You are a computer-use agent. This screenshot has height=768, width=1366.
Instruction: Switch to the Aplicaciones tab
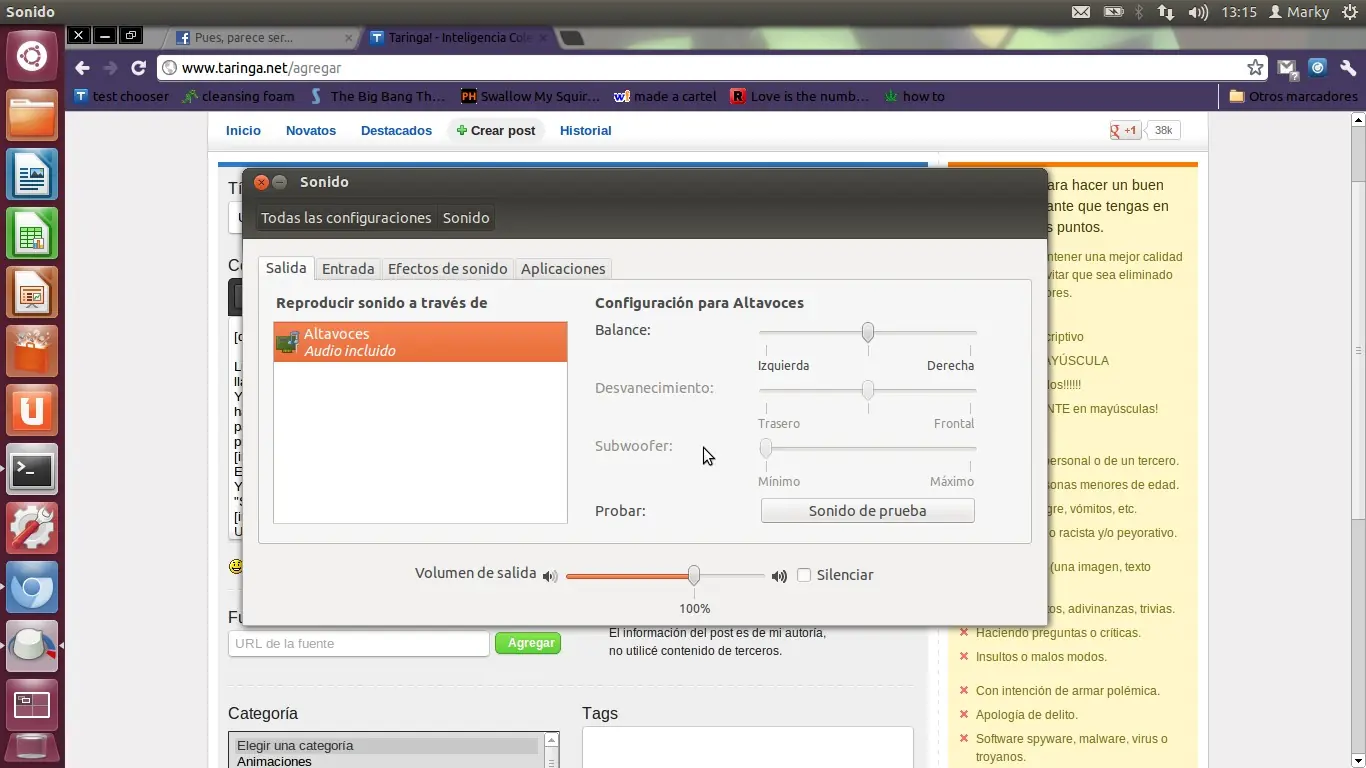[563, 269]
